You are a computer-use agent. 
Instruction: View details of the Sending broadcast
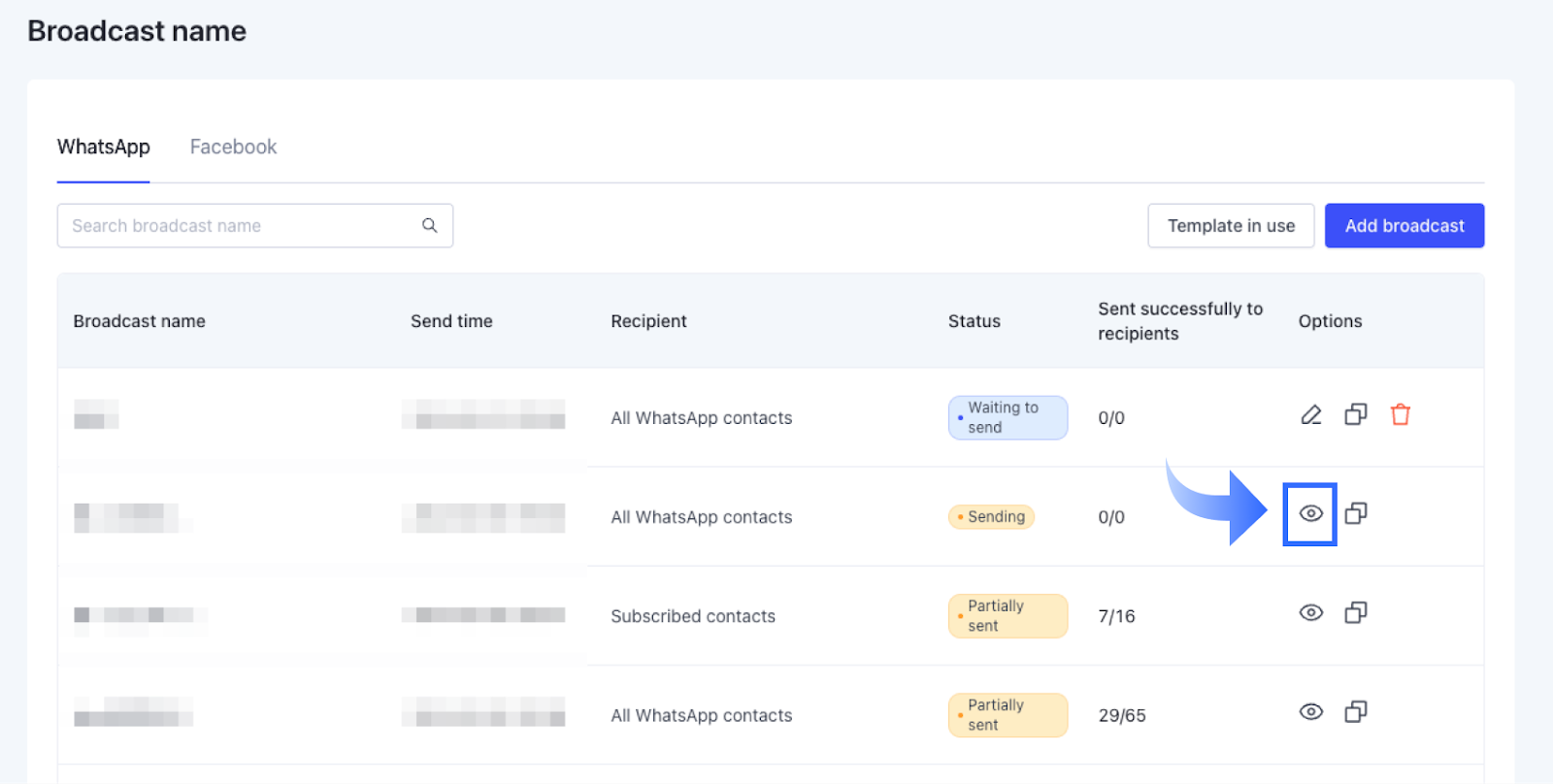(x=1310, y=513)
